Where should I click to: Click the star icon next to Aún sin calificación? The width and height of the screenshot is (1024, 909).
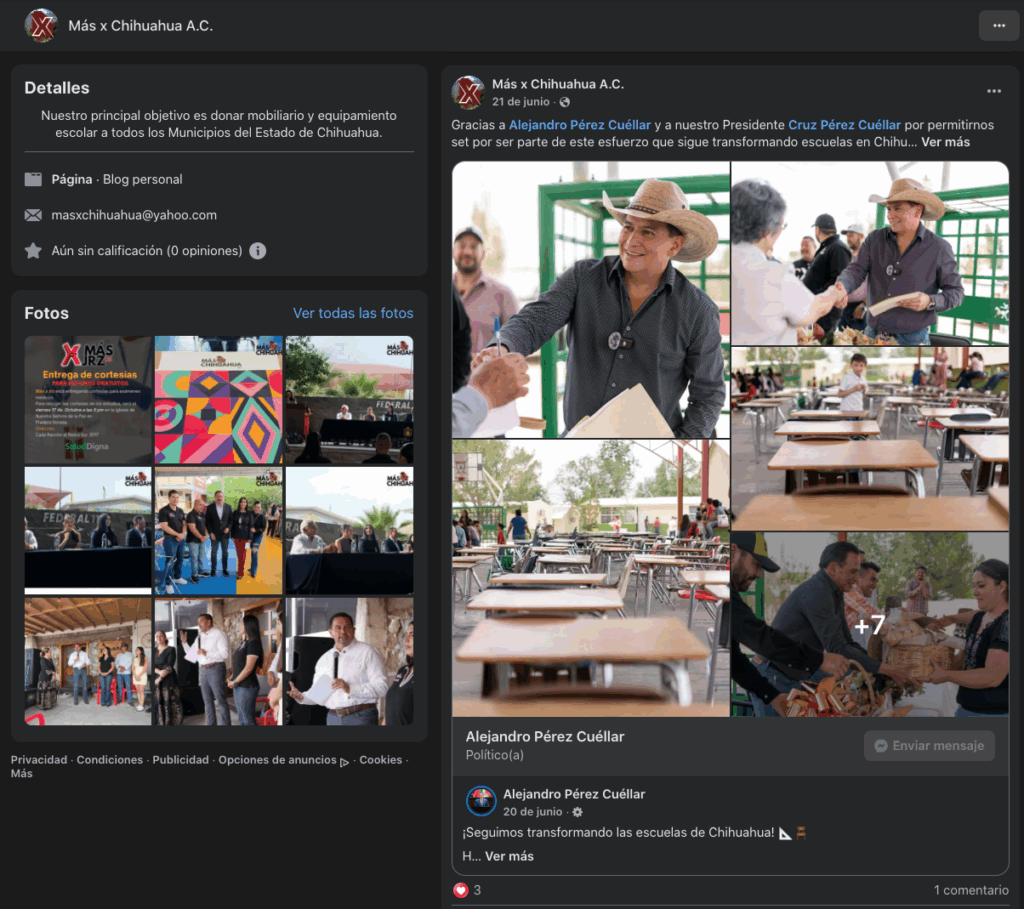pos(34,251)
